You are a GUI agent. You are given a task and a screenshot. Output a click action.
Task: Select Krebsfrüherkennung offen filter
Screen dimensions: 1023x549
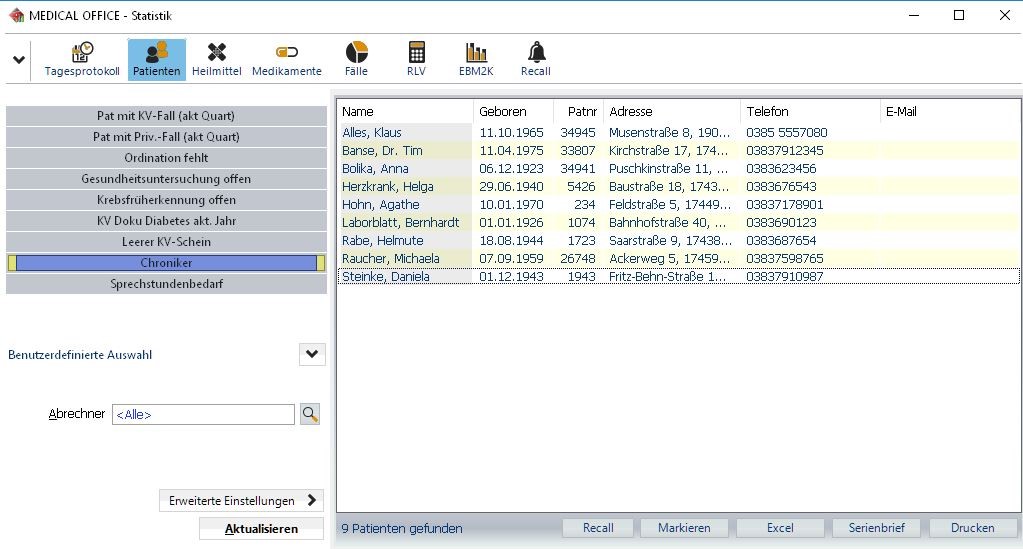click(166, 200)
